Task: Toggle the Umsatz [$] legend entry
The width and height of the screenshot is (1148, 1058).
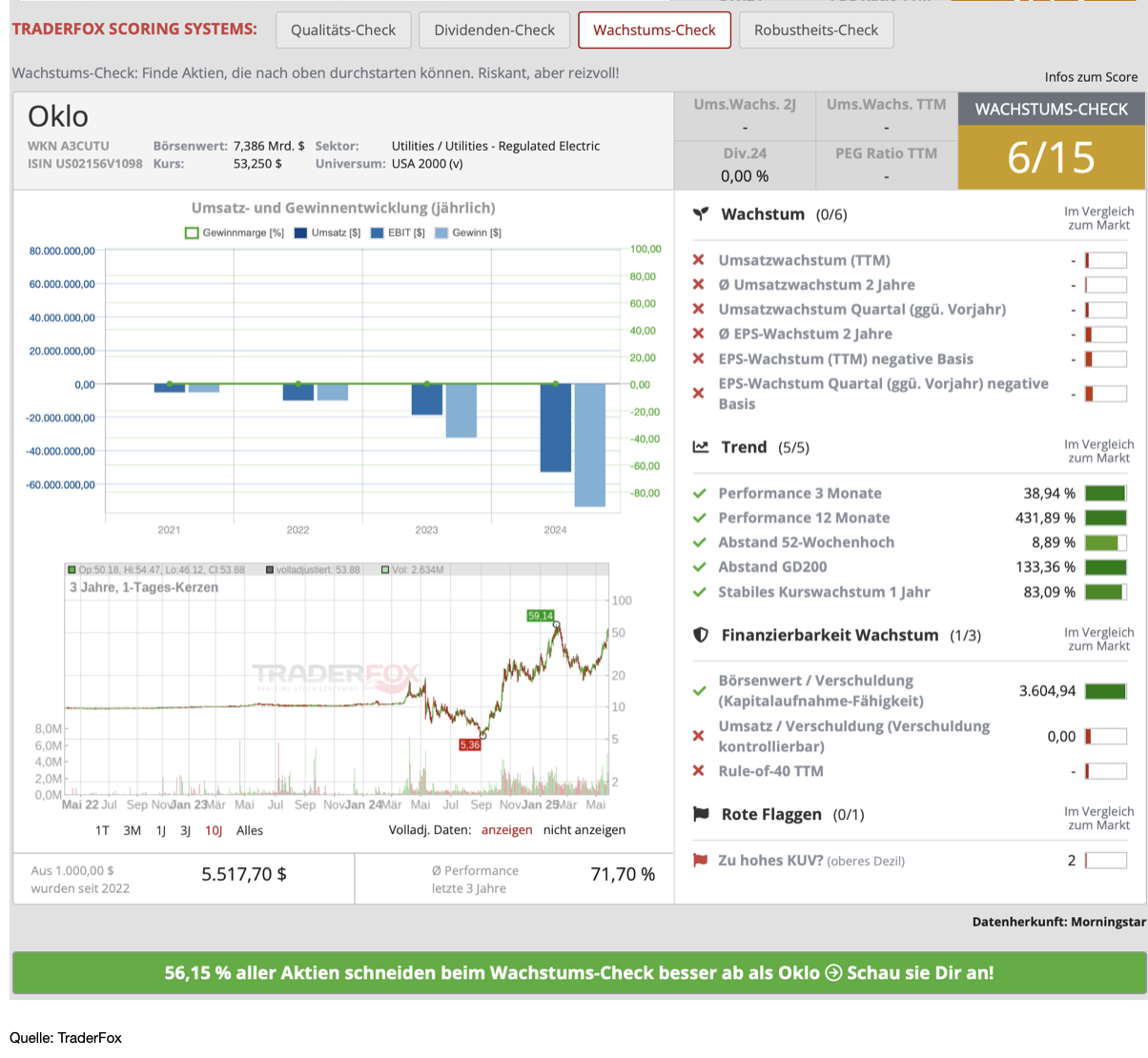Action: 328,233
